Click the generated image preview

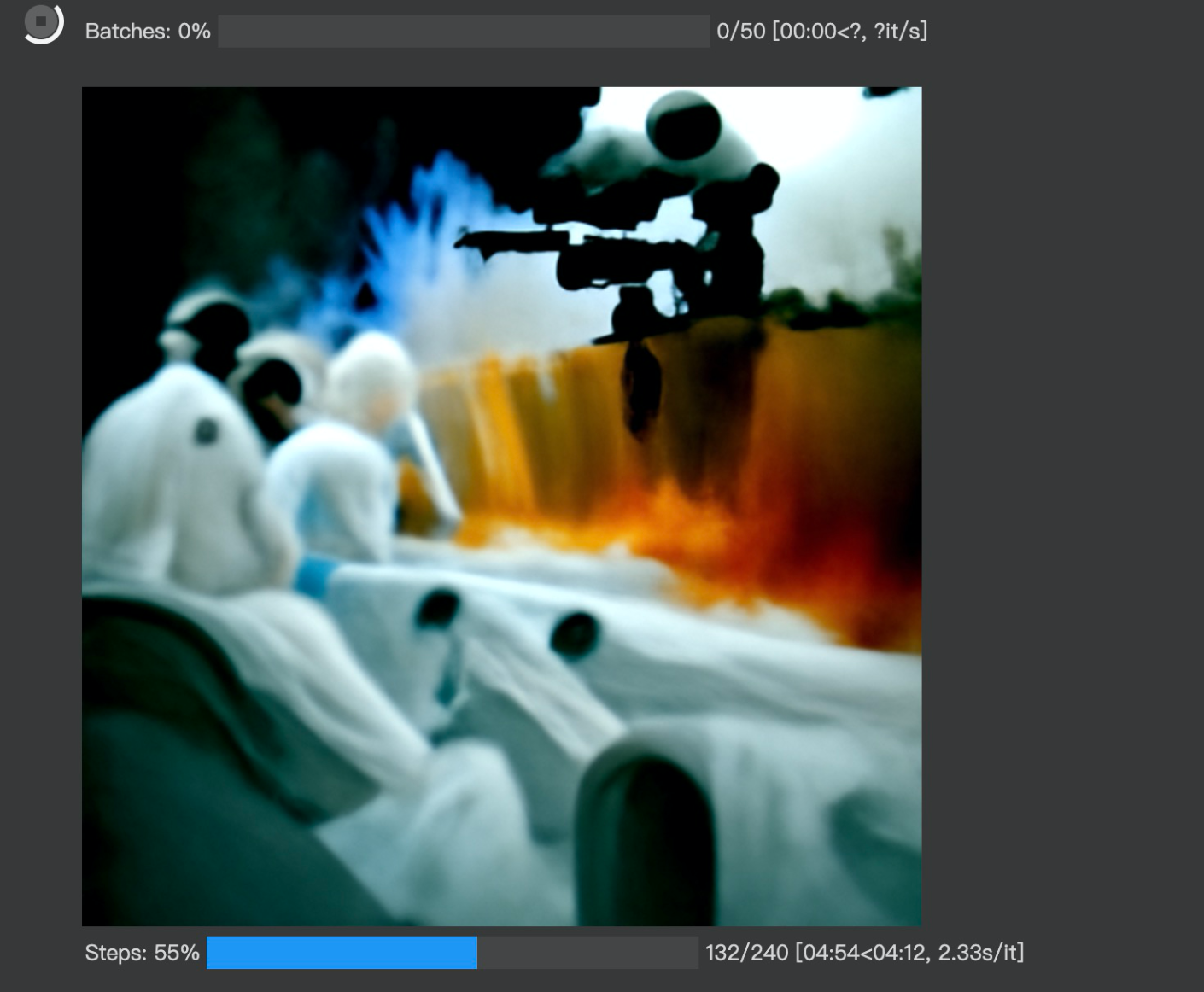pyautogui.click(x=501, y=506)
